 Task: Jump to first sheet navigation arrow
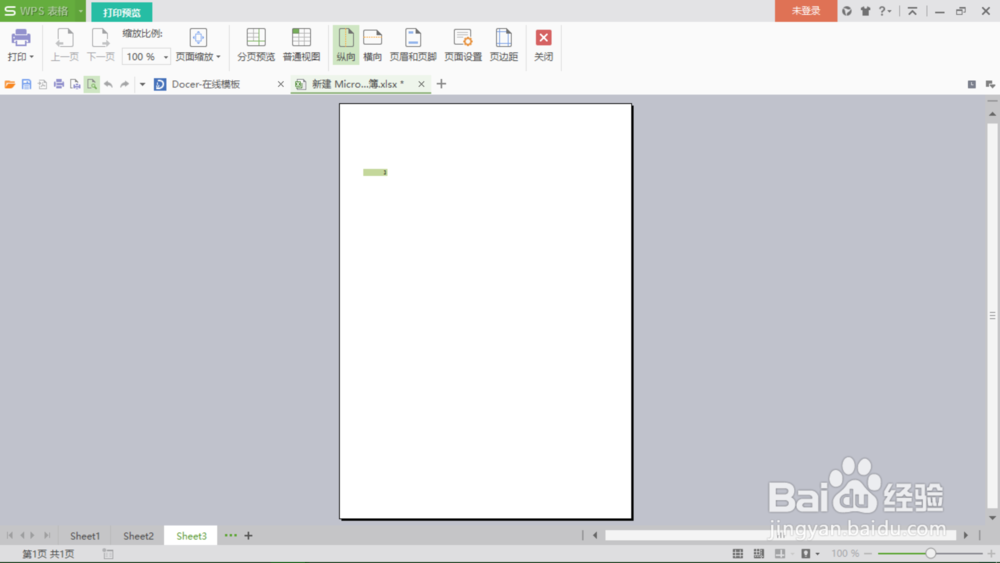(10, 536)
